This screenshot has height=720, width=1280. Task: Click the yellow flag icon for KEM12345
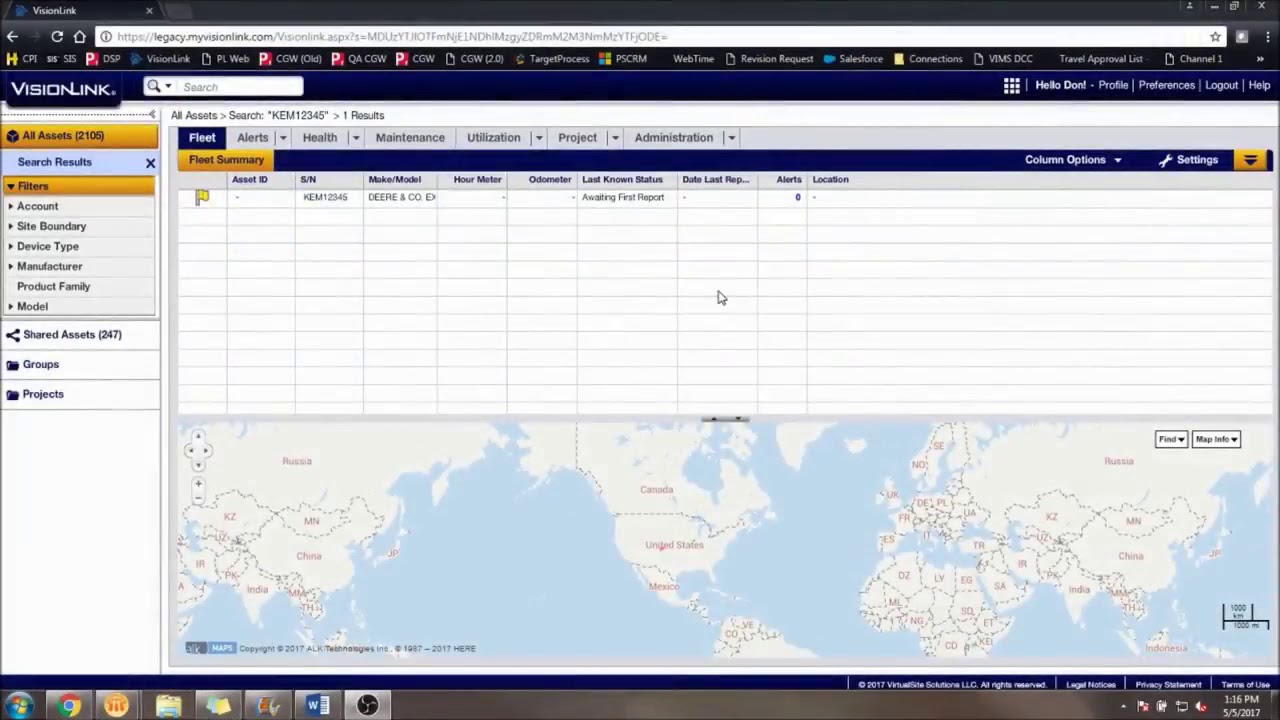click(x=202, y=197)
